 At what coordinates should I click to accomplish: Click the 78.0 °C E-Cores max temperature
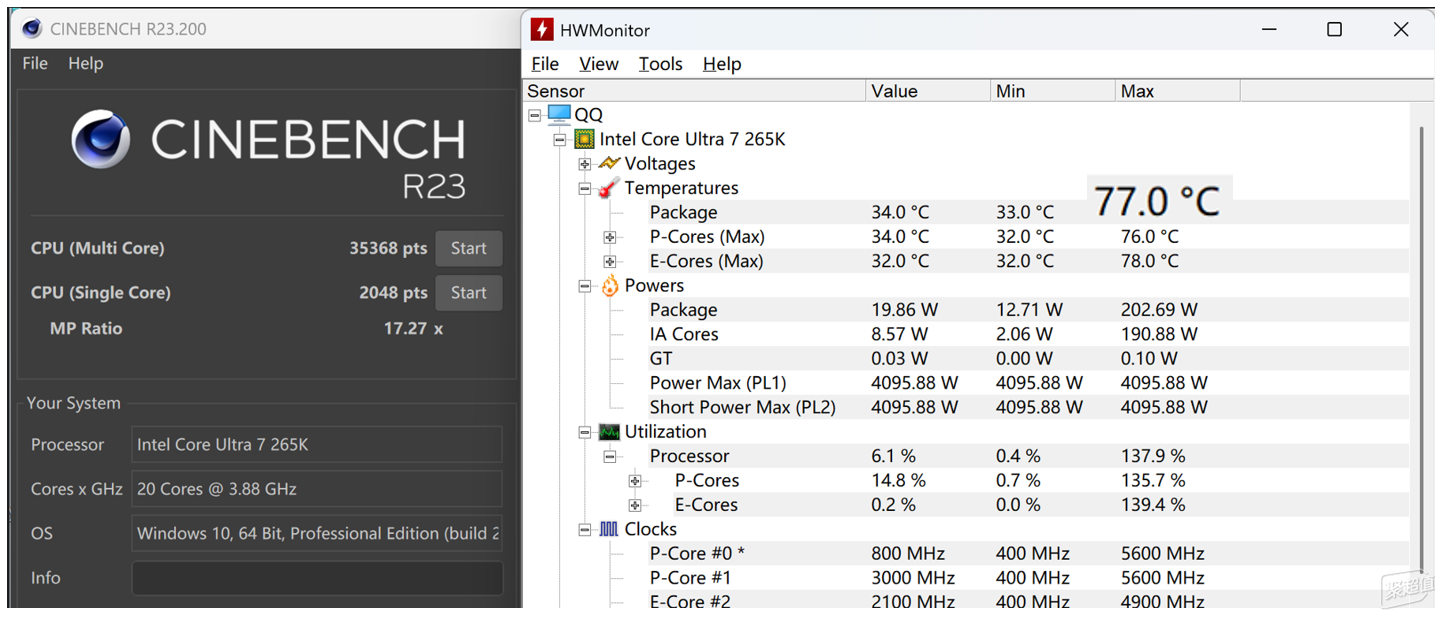click(1150, 261)
